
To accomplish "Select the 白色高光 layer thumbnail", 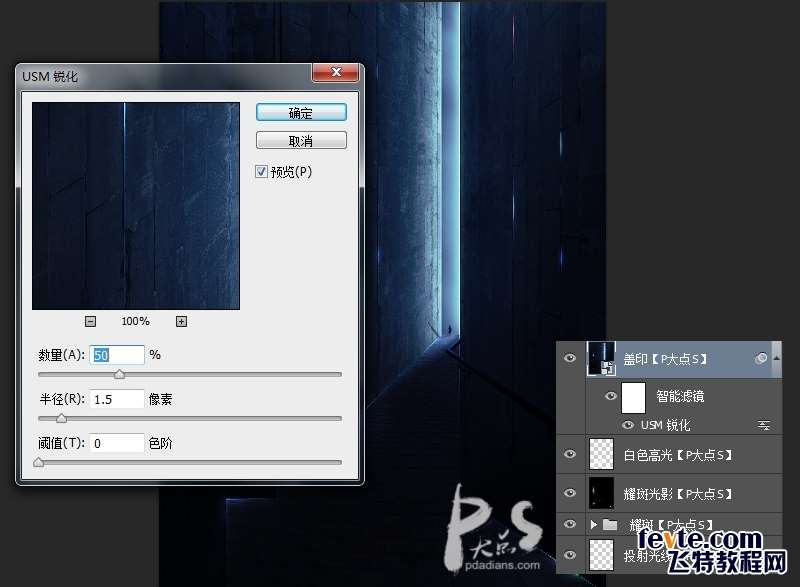I will pos(601,454).
